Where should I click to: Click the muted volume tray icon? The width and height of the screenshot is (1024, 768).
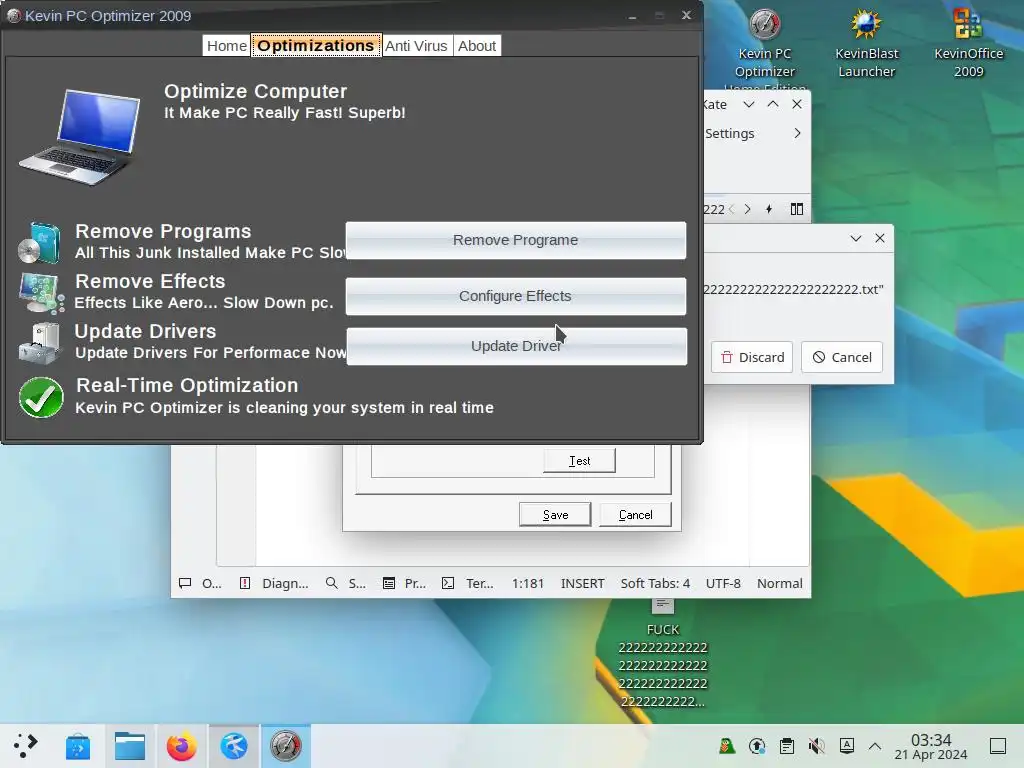(816, 746)
